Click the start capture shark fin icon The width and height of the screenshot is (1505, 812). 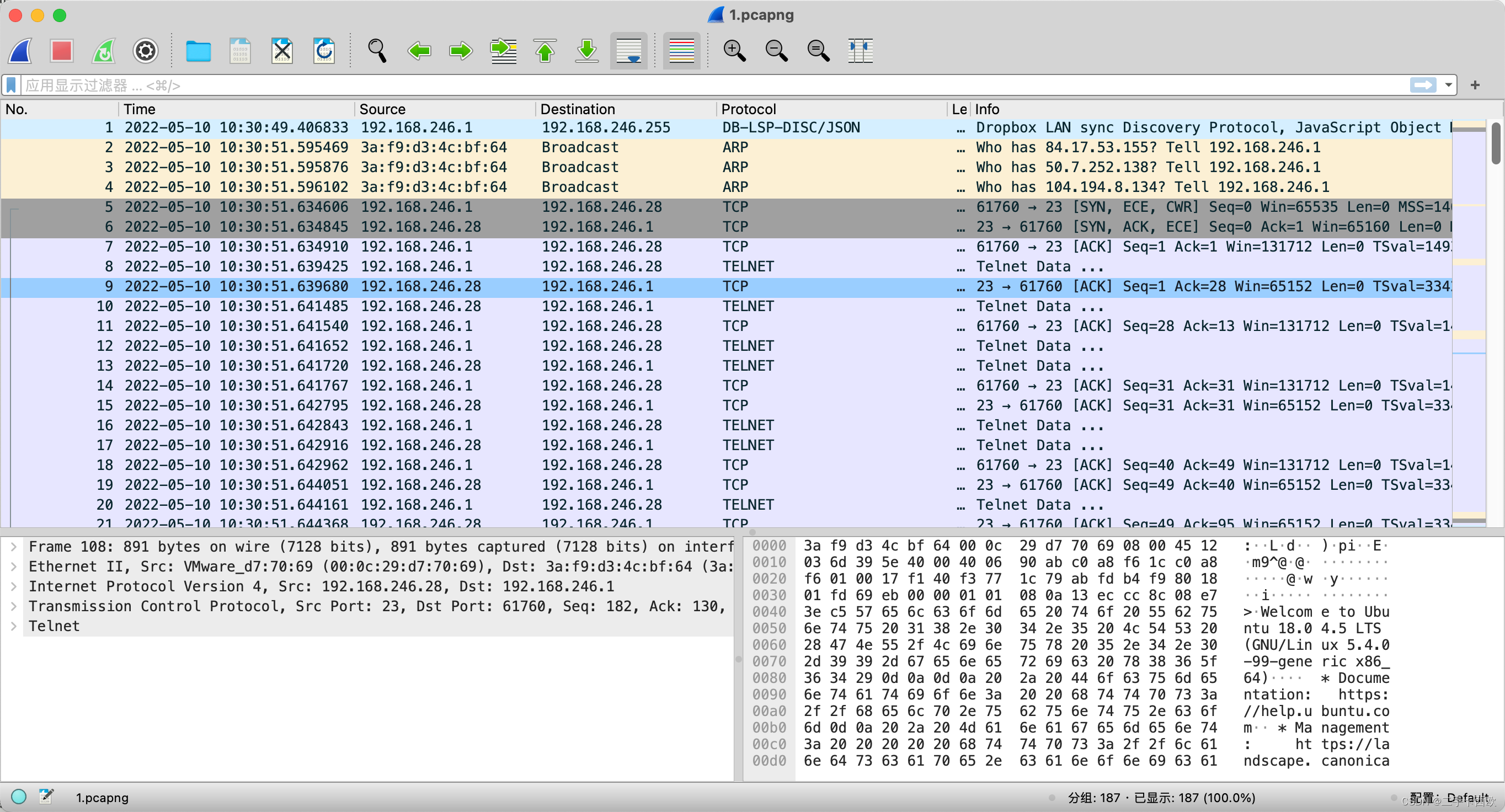tap(20, 51)
